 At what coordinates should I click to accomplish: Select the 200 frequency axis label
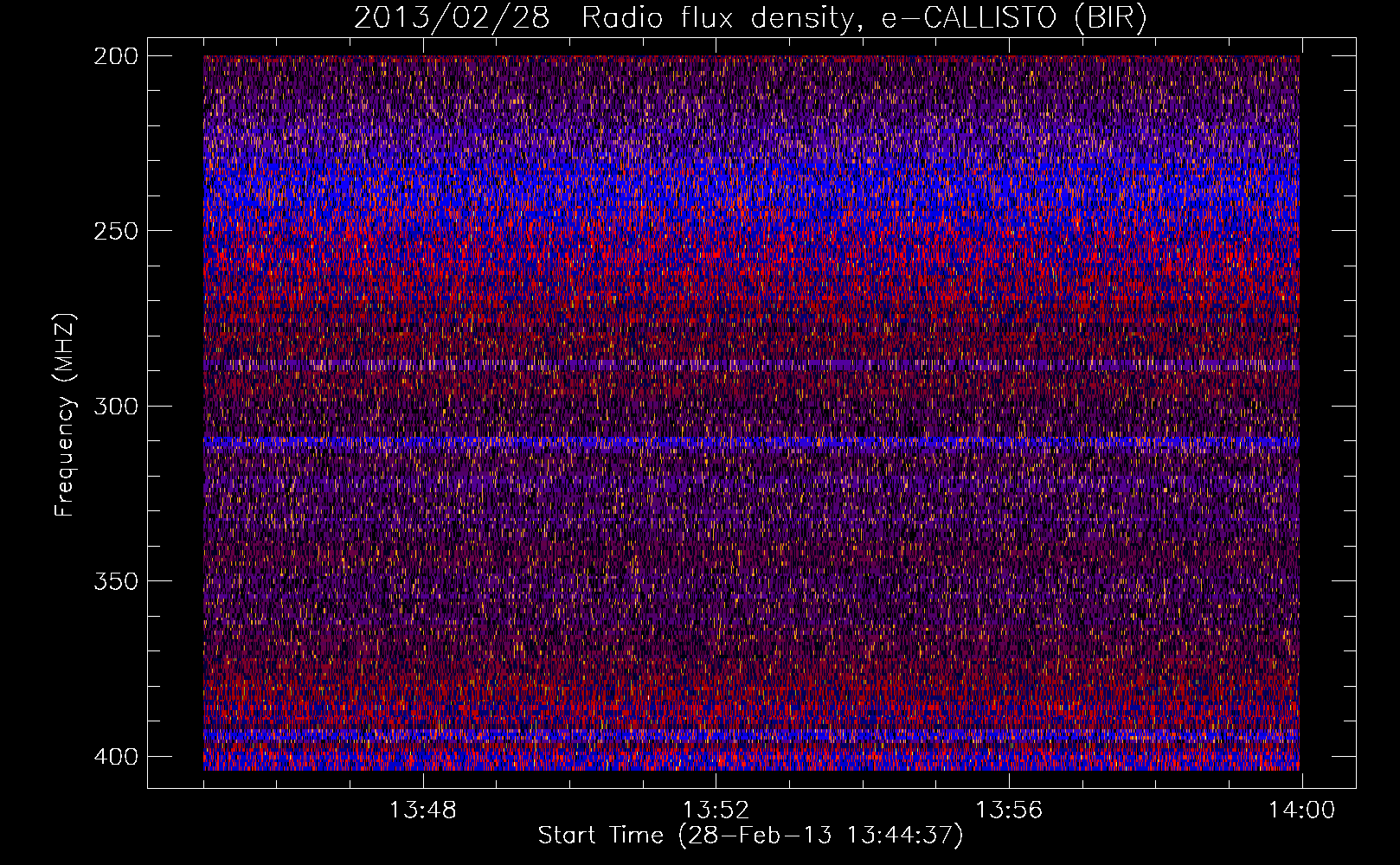(x=115, y=56)
